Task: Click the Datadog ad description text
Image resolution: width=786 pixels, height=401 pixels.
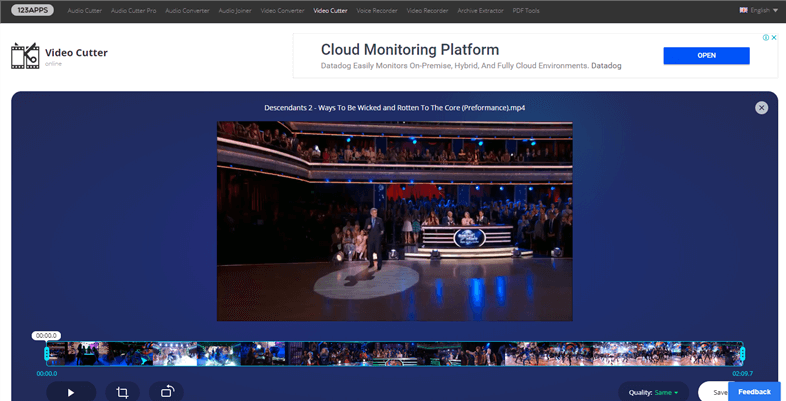Action: tap(471, 66)
